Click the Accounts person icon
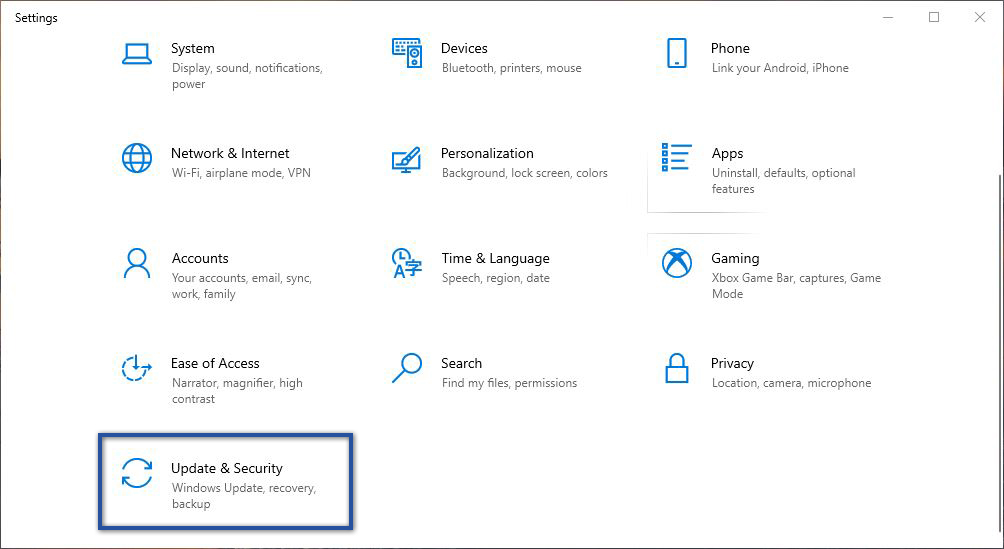Image resolution: width=1004 pixels, height=549 pixels. [136, 263]
